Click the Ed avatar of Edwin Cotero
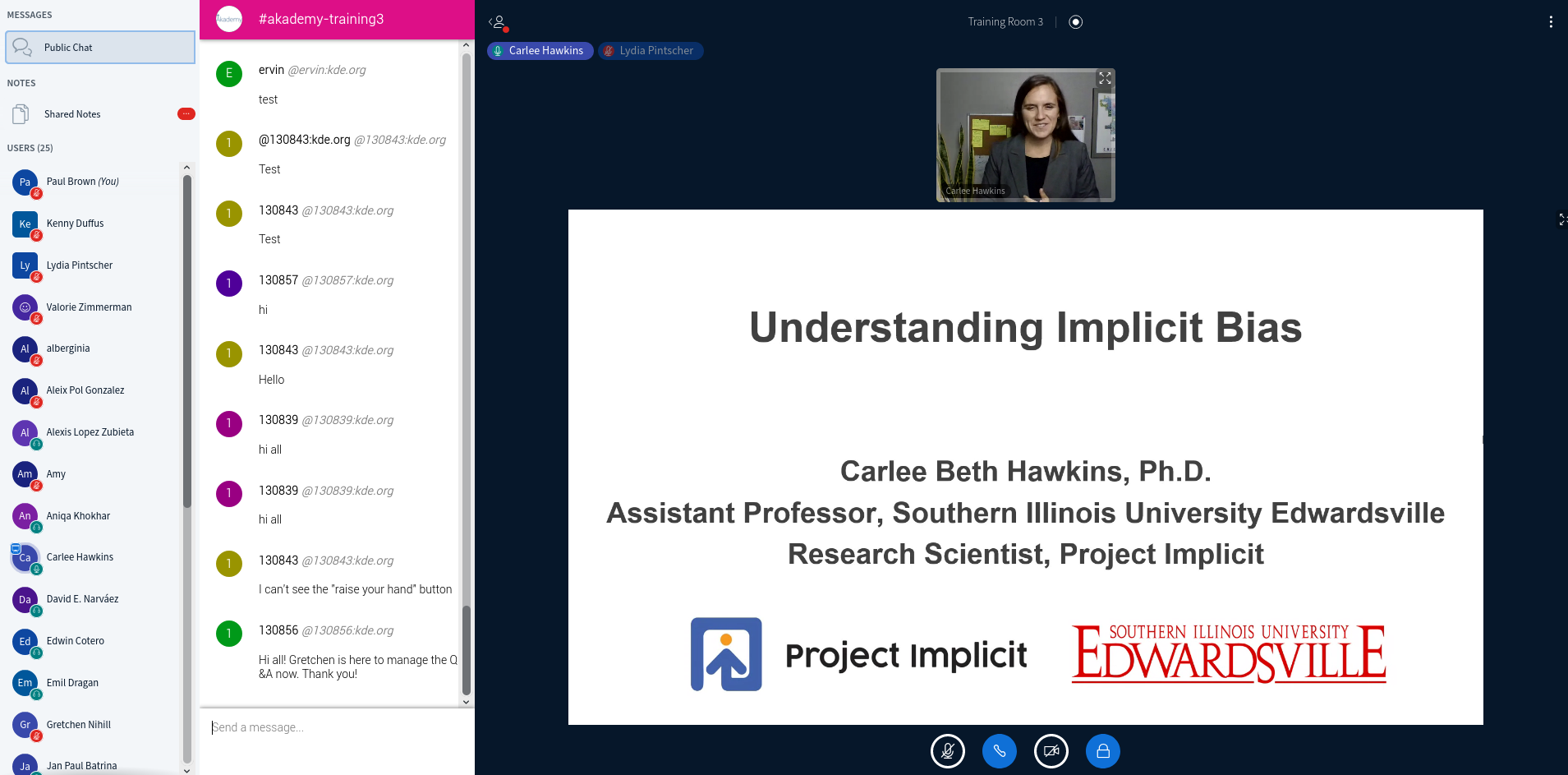 tap(25, 641)
